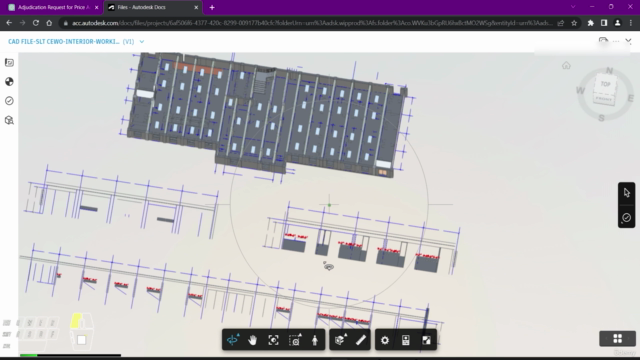Bookmark this page with star icon
Image resolution: width=640 pixels, height=360 pixels.
(574, 23)
